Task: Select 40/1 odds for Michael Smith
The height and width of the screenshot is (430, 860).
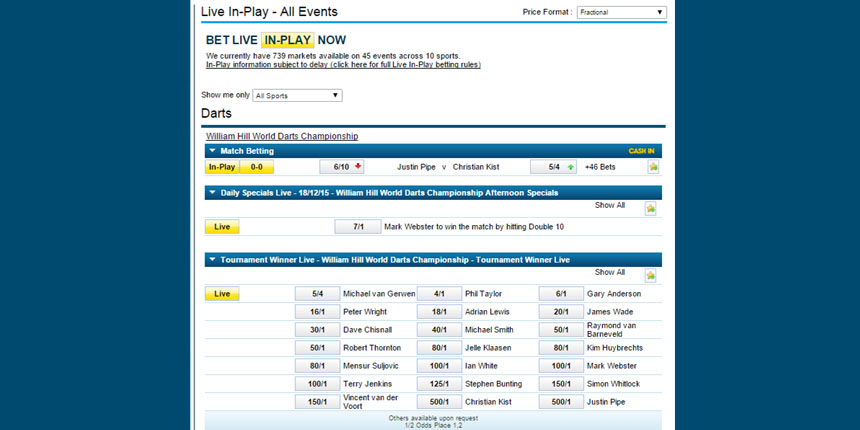Action: click(x=439, y=330)
